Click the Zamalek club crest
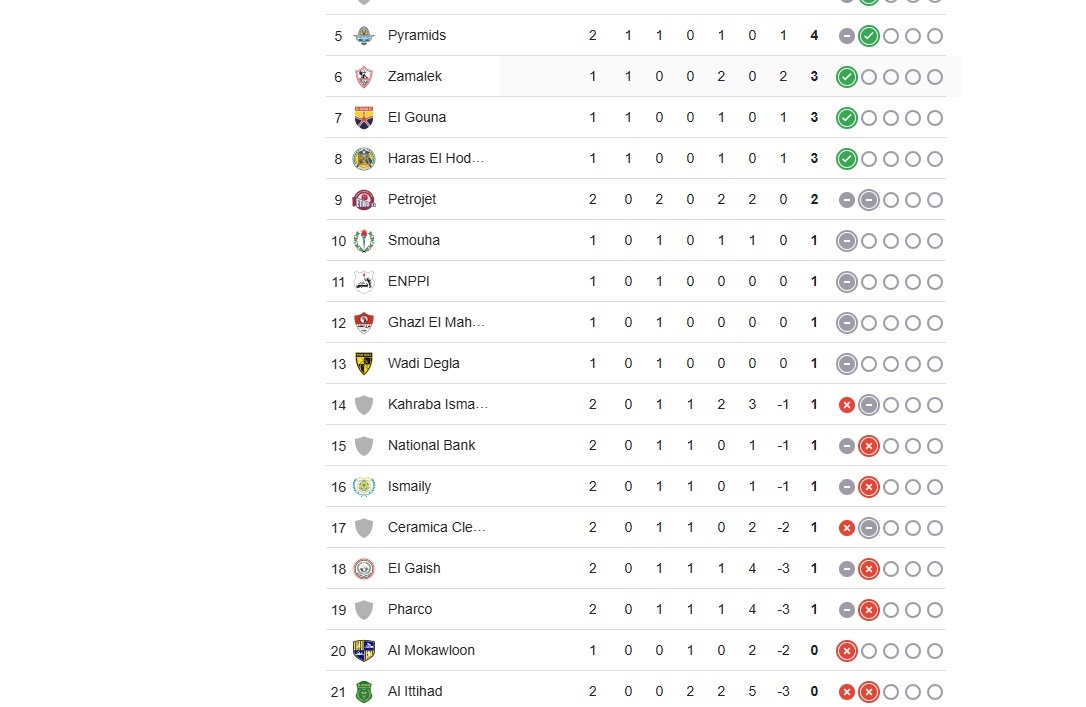This screenshot has width=1086, height=707. click(364, 76)
